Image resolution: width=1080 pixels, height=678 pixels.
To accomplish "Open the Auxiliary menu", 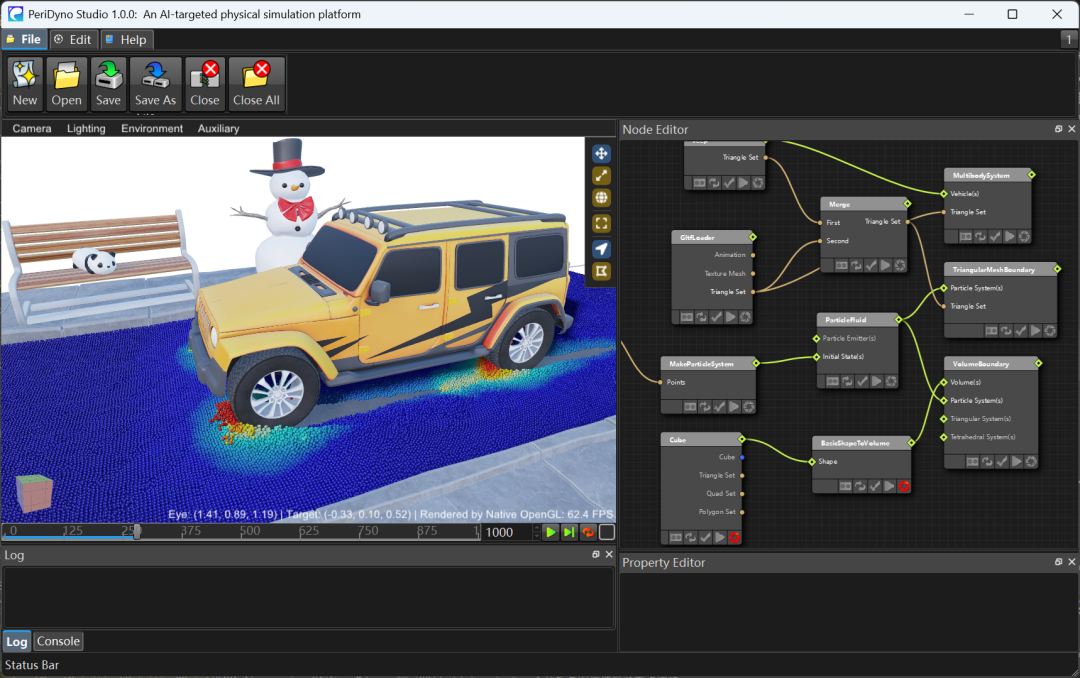I will pyautogui.click(x=218, y=128).
